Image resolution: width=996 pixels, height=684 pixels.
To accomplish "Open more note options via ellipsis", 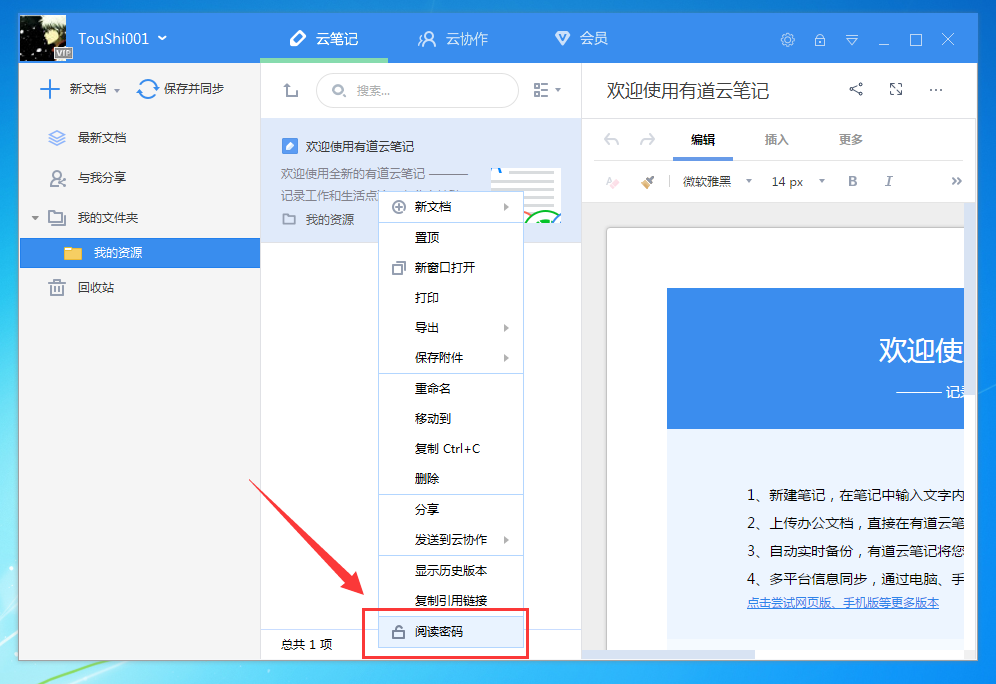I will coord(936,90).
